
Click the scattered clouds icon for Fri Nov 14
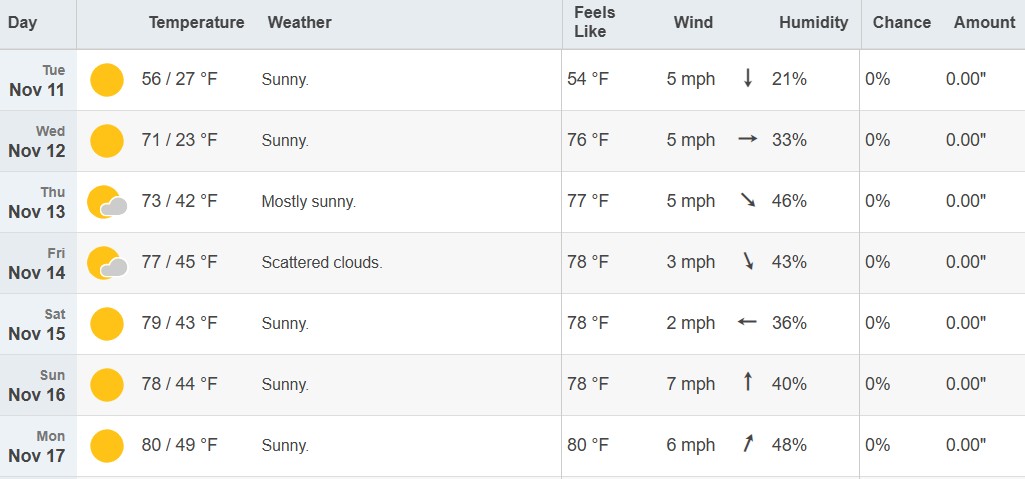coord(107,263)
